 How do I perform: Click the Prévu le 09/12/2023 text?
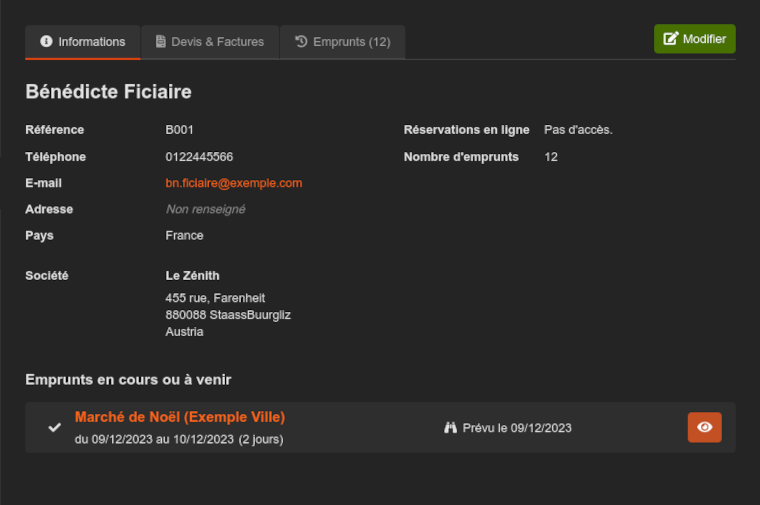(x=517, y=428)
